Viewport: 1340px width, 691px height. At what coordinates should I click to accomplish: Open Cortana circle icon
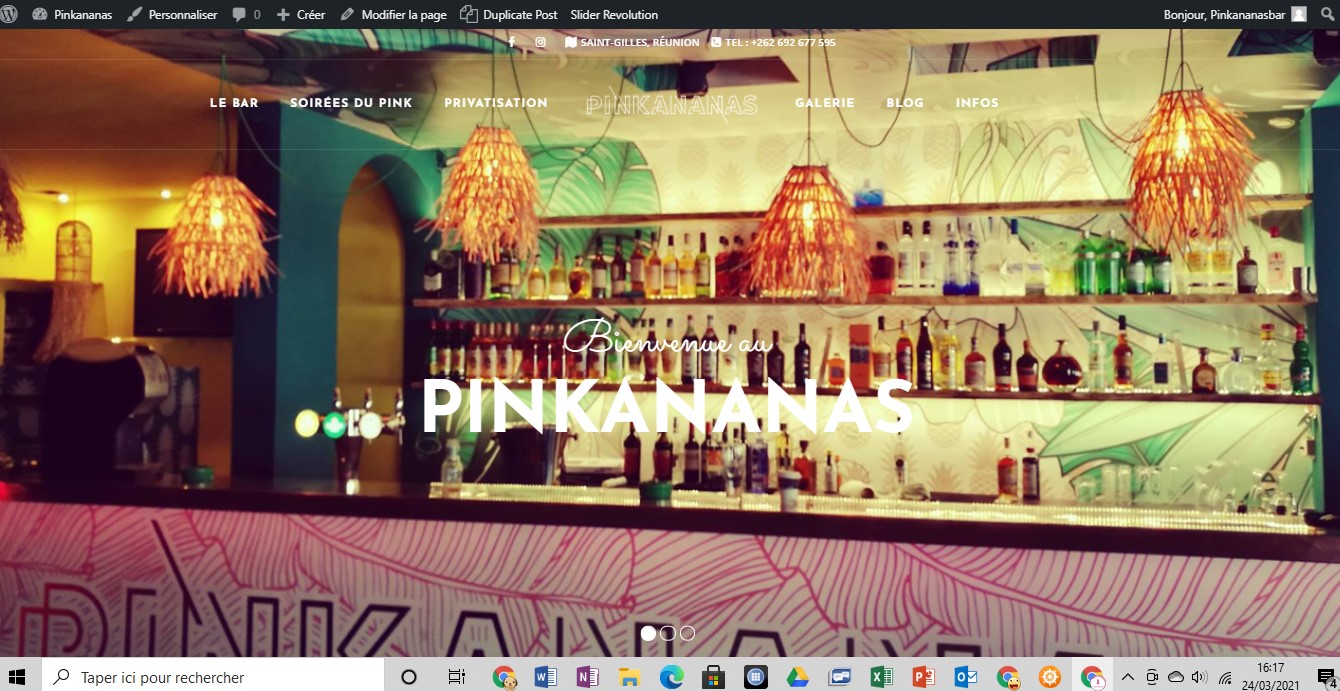pos(408,677)
